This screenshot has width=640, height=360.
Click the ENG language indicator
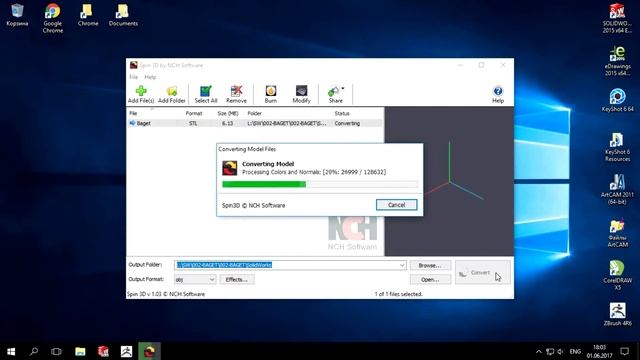[575, 351]
